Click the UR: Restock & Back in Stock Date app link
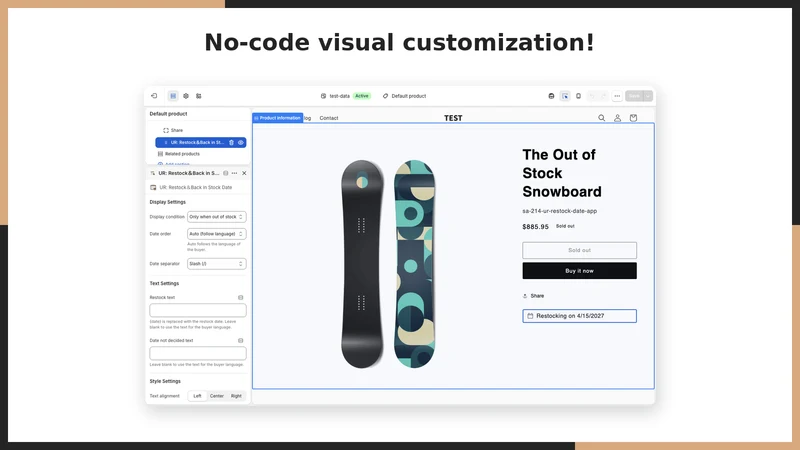This screenshot has width=800, height=450. [x=191, y=187]
